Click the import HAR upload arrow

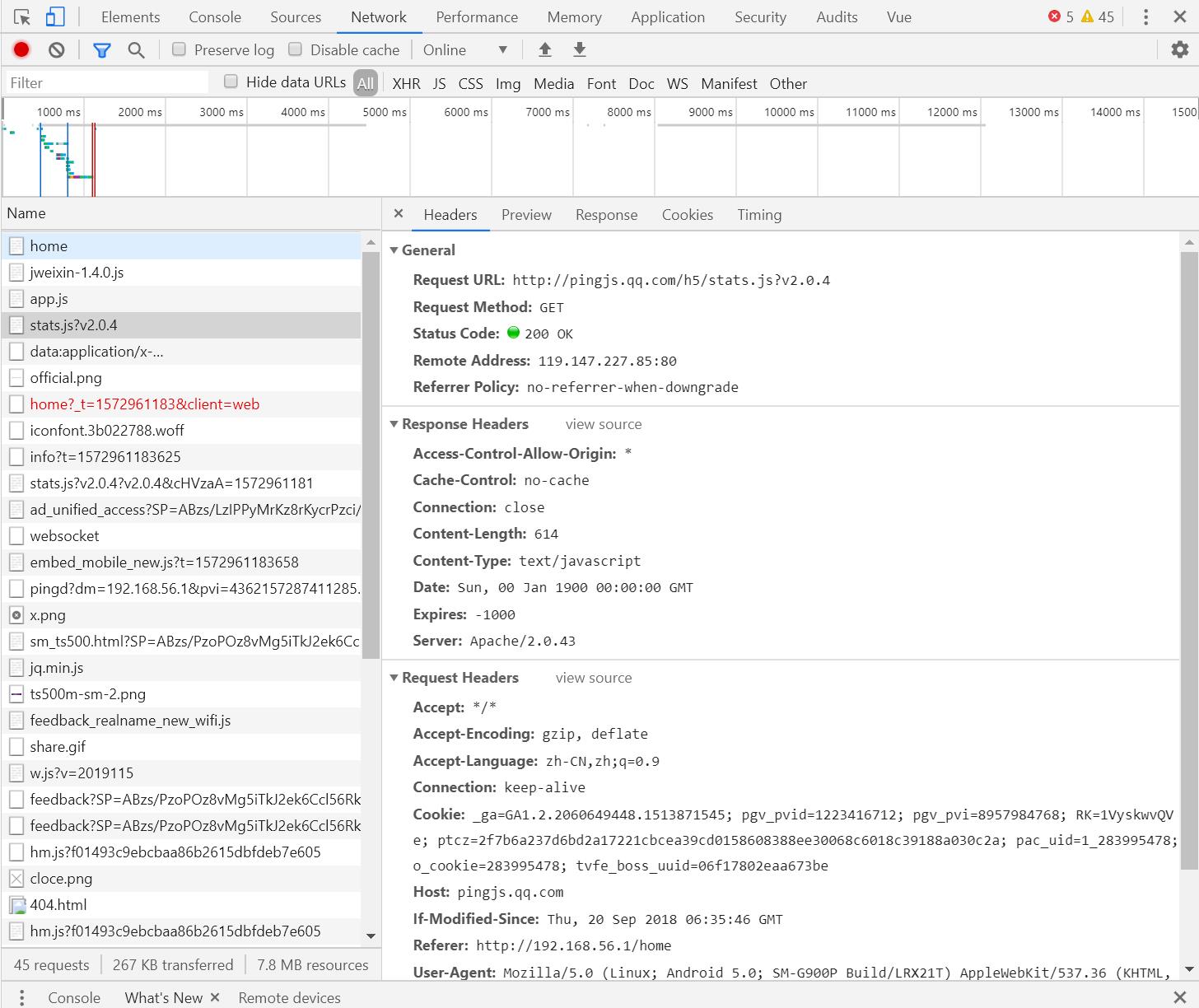point(544,50)
